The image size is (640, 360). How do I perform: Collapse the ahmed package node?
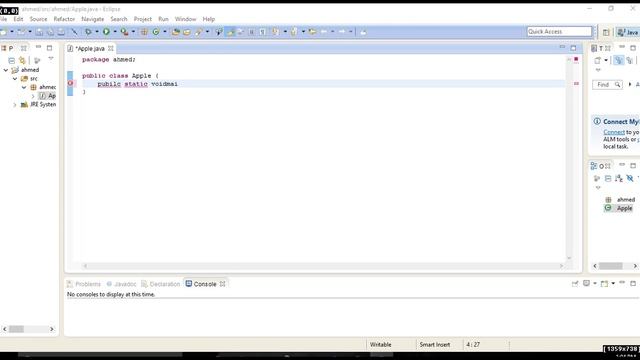(x=24, y=87)
